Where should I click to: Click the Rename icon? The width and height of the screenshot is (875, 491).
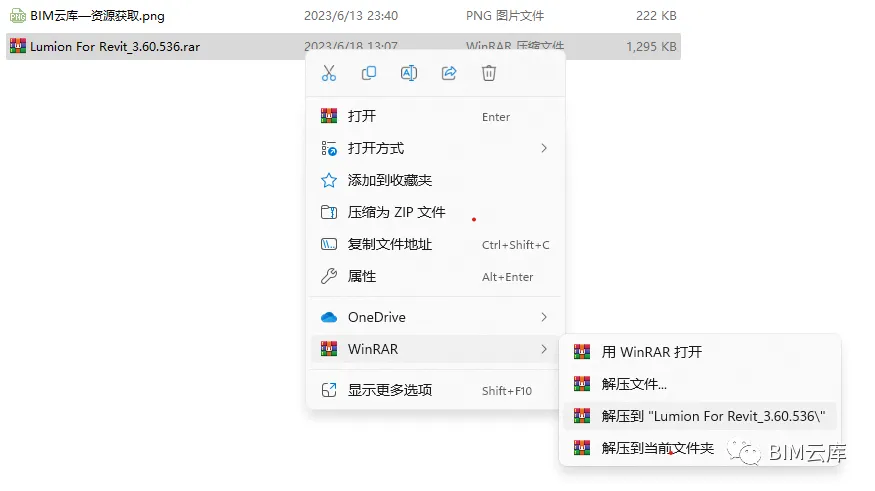(x=409, y=73)
